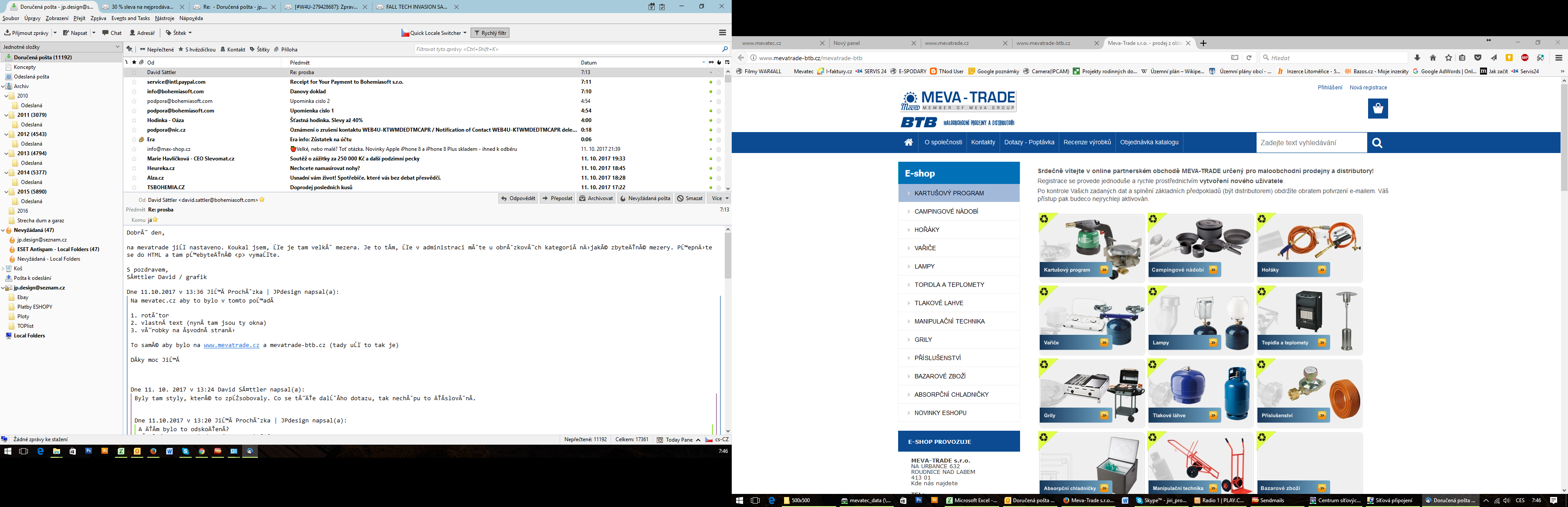Open the Nápověda menu
1568x507 pixels.
pos(191,18)
